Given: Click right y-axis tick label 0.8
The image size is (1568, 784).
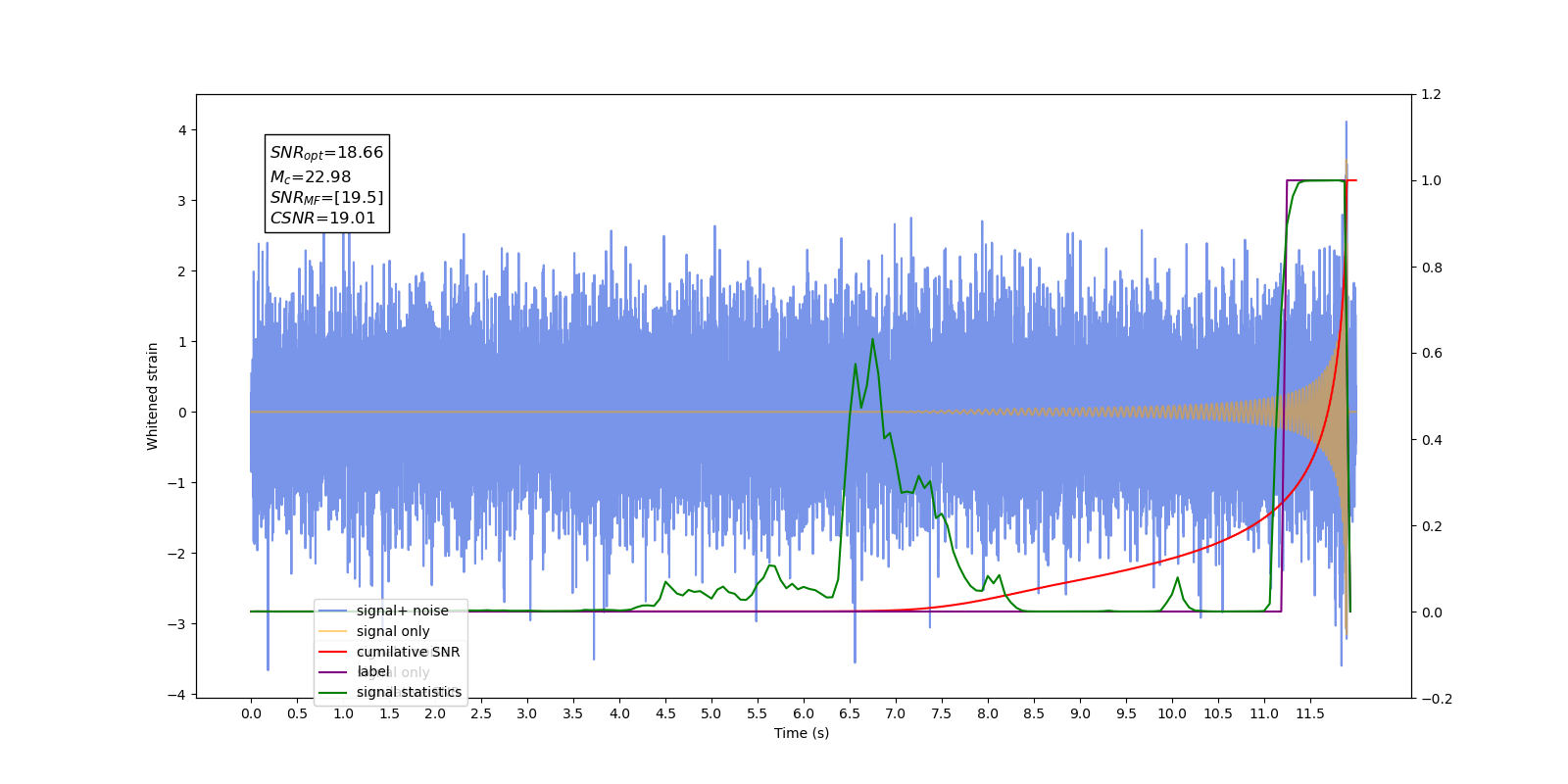Looking at the screenshot, I should tap(1432, 268).
